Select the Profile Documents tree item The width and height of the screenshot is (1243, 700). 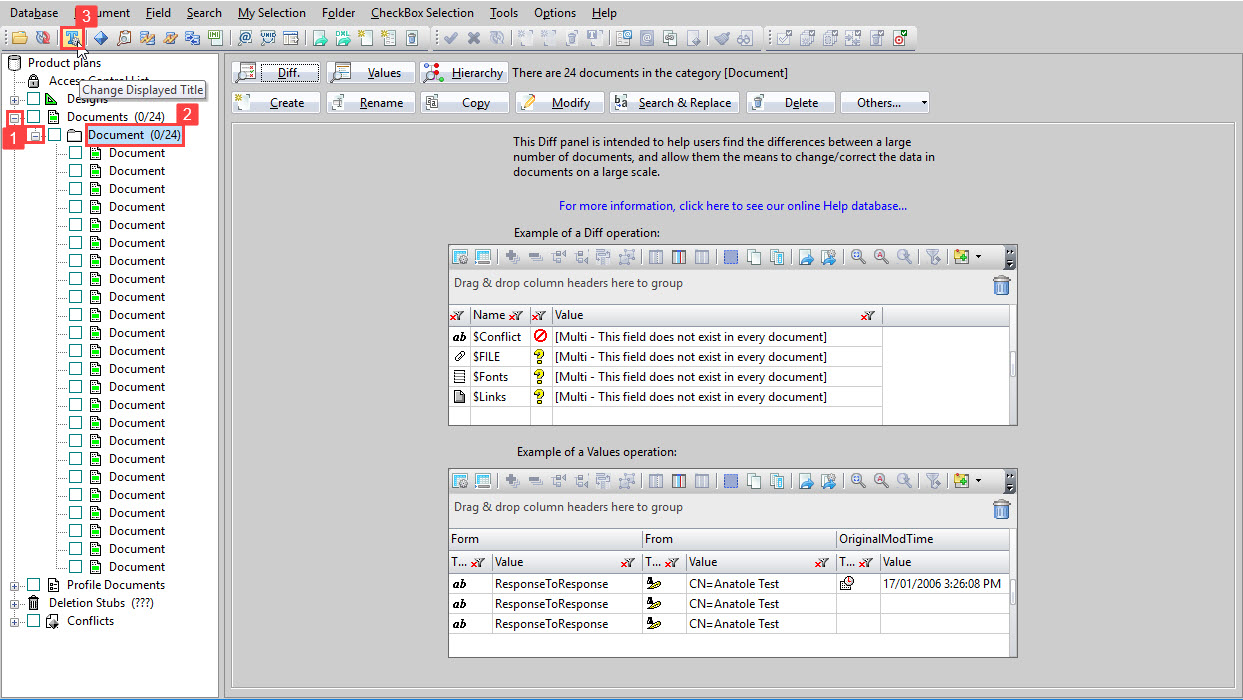click(116, 585)
